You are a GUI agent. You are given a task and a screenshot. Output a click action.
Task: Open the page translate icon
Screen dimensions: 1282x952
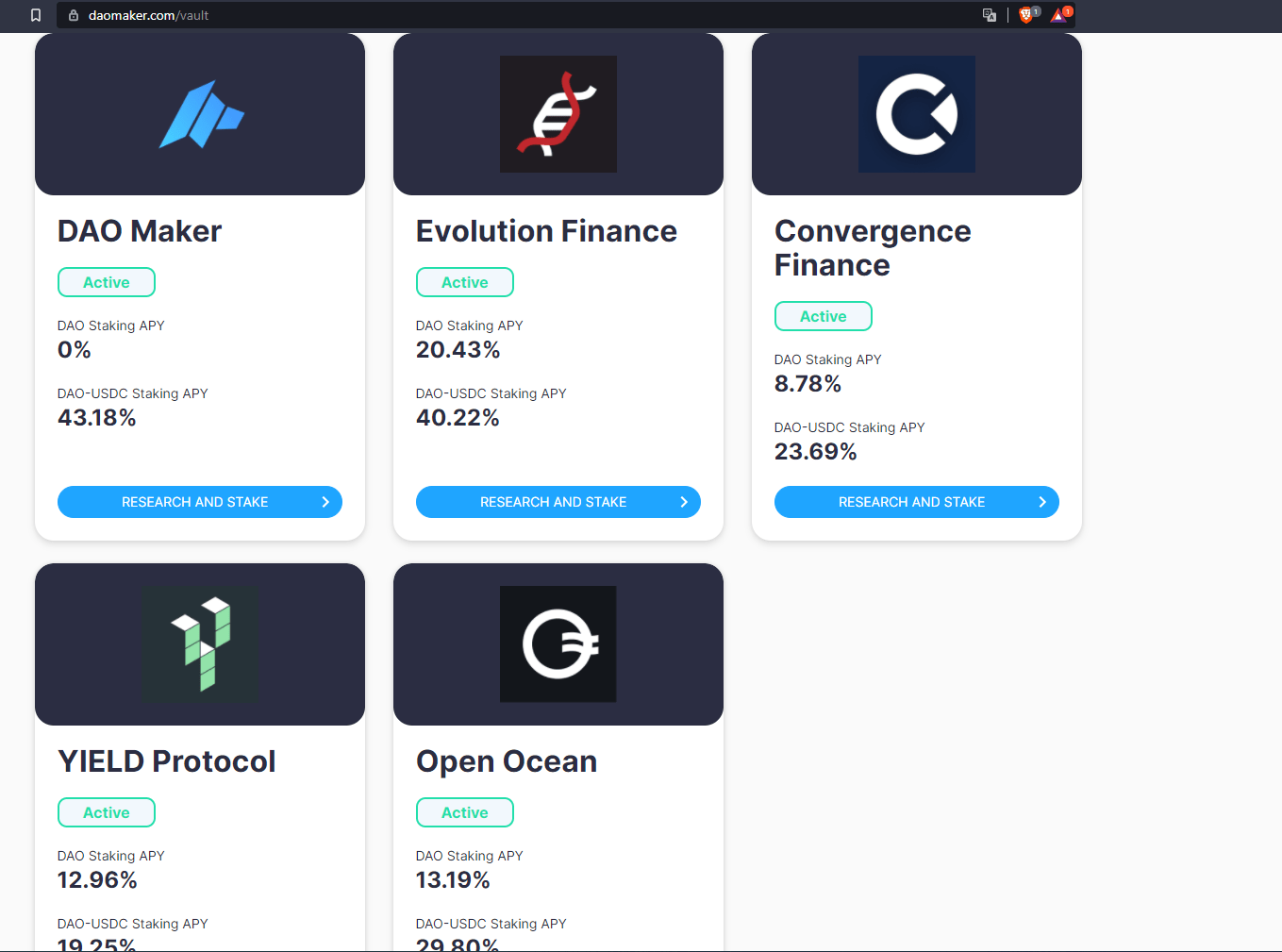pyautogui.click(x=989, y=15)
